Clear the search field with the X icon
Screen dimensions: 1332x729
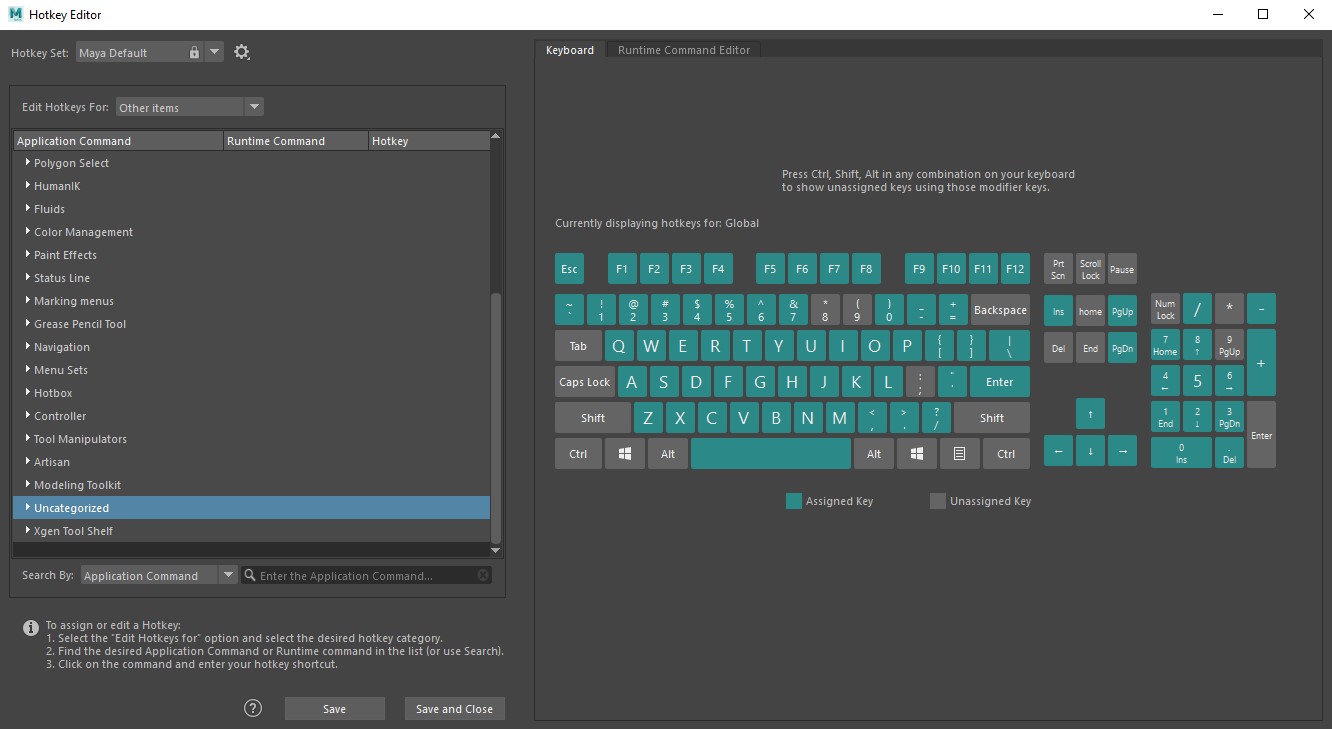tap(483, 575)
